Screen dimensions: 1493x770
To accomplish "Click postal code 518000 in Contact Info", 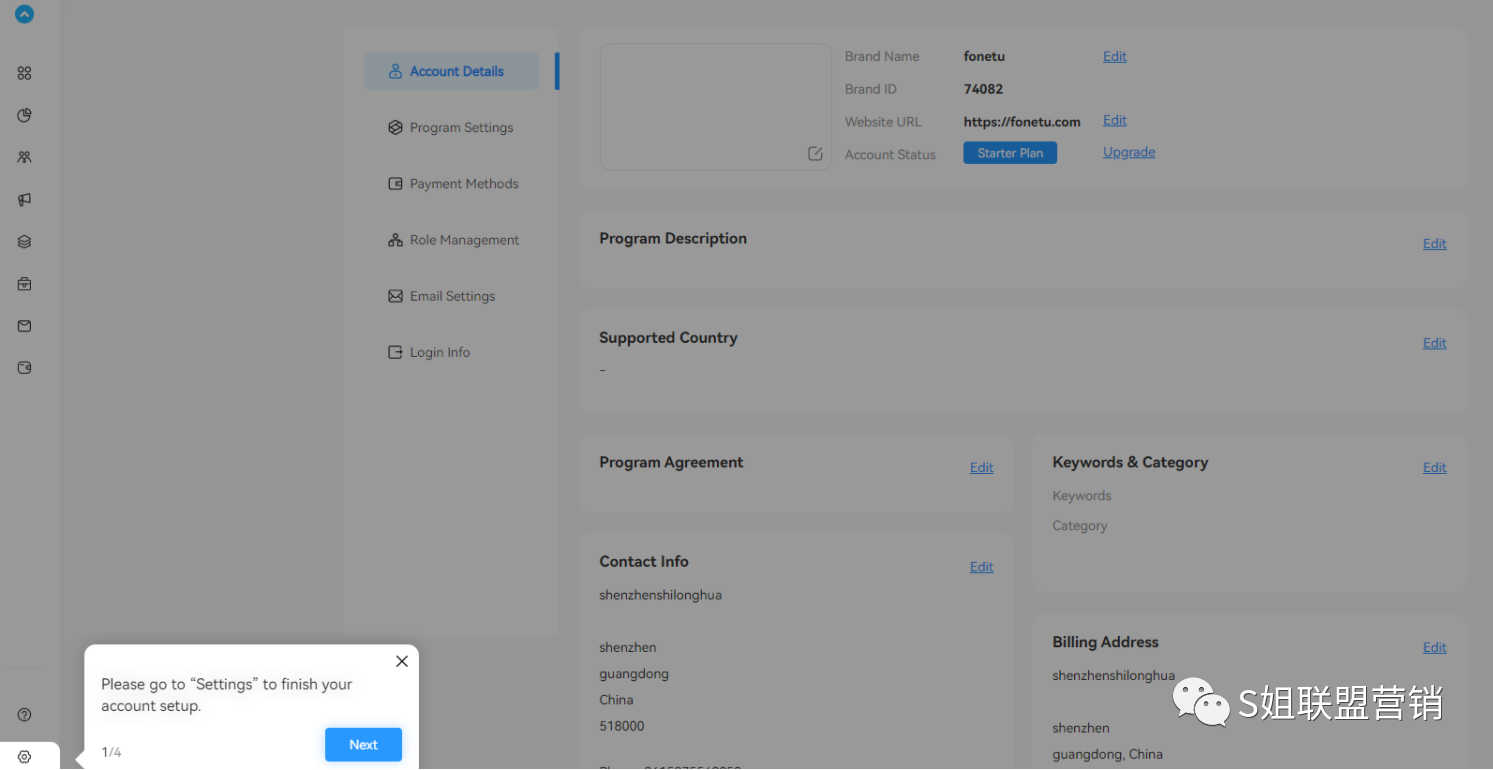I will point(622,726).
